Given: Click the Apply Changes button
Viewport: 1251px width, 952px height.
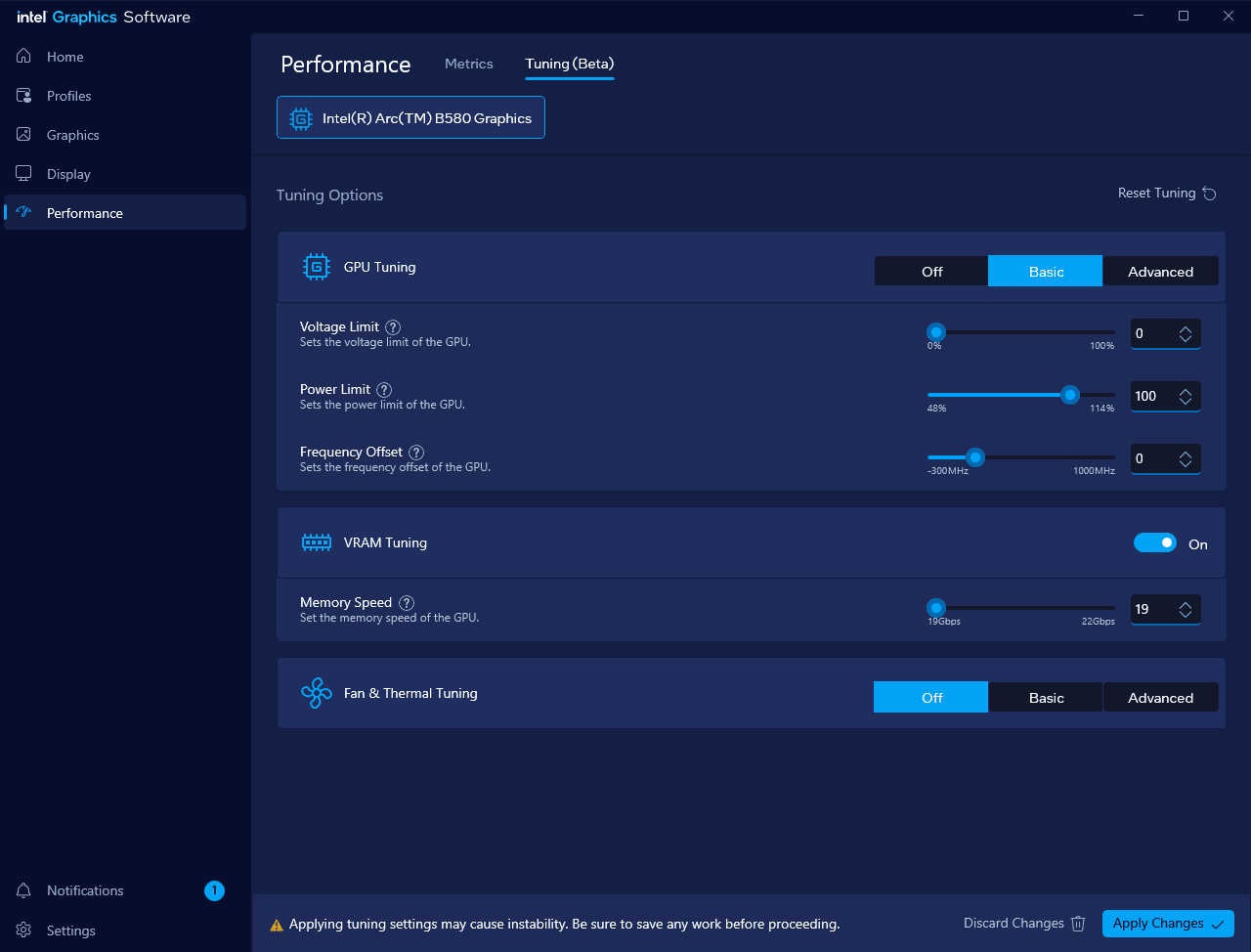Looking at the screenshot, I should pos(1168,924).
